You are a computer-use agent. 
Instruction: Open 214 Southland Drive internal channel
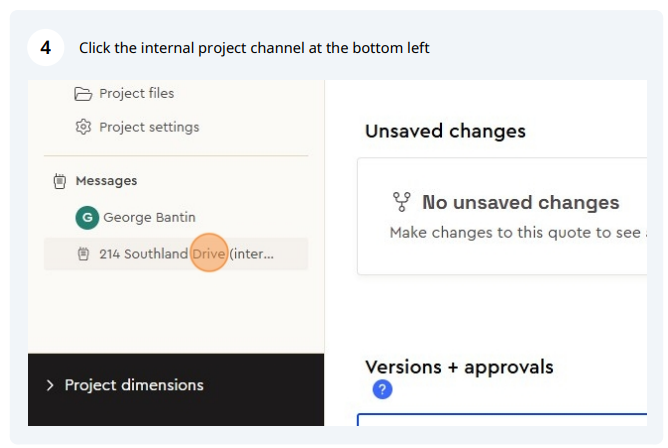coord(176,254)
